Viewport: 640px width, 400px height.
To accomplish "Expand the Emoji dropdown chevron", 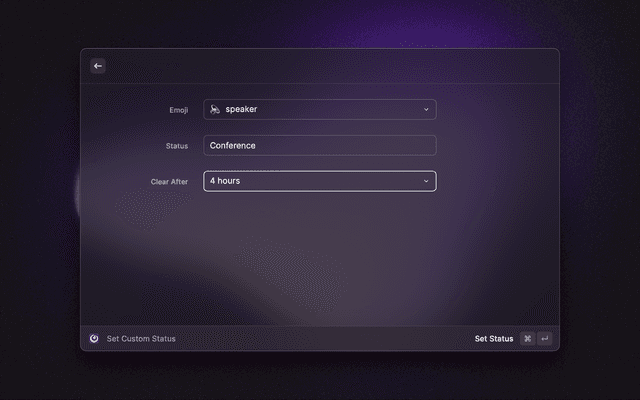I will 426,109.
